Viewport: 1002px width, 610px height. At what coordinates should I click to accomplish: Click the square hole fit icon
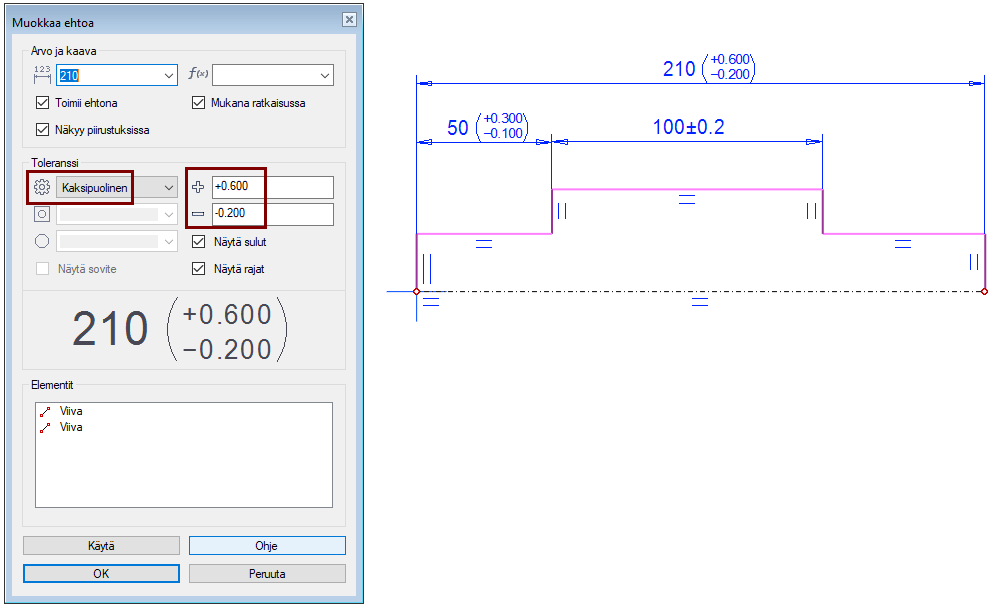click(x=42, y=214)
